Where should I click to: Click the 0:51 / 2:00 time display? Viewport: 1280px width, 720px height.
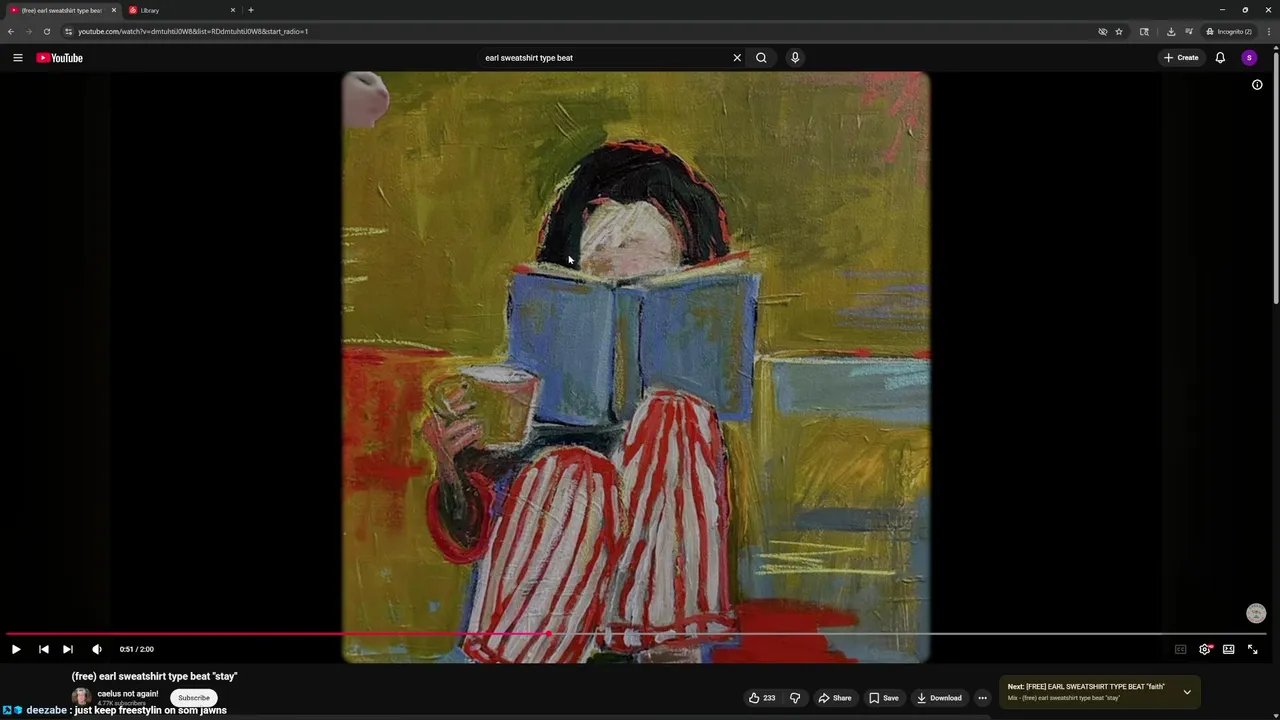point(137,649)
